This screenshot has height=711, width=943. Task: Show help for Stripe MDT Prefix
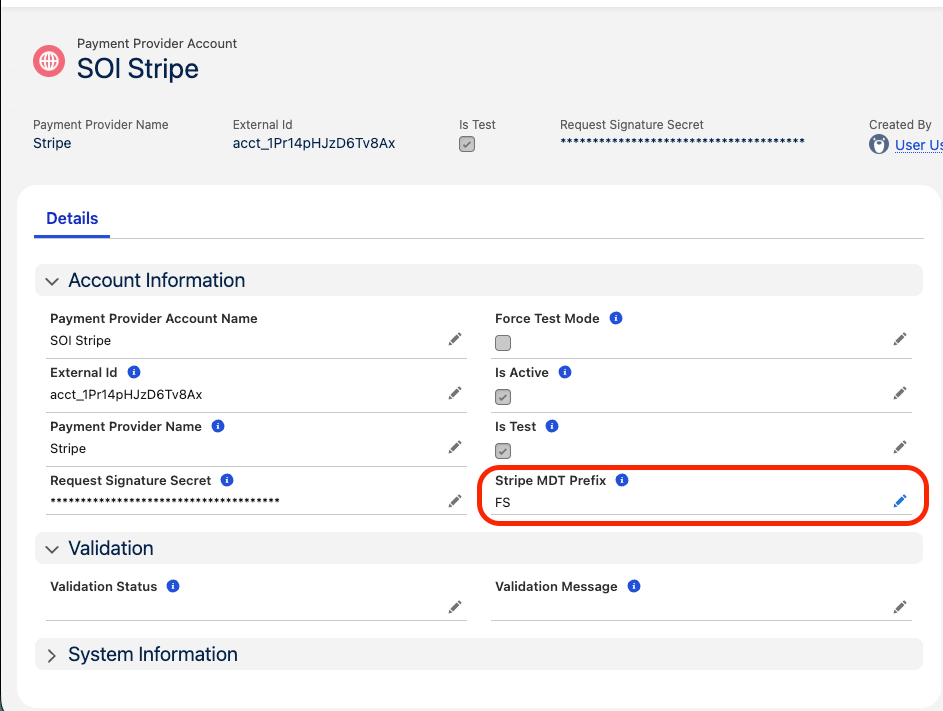(x=622, y=480)
